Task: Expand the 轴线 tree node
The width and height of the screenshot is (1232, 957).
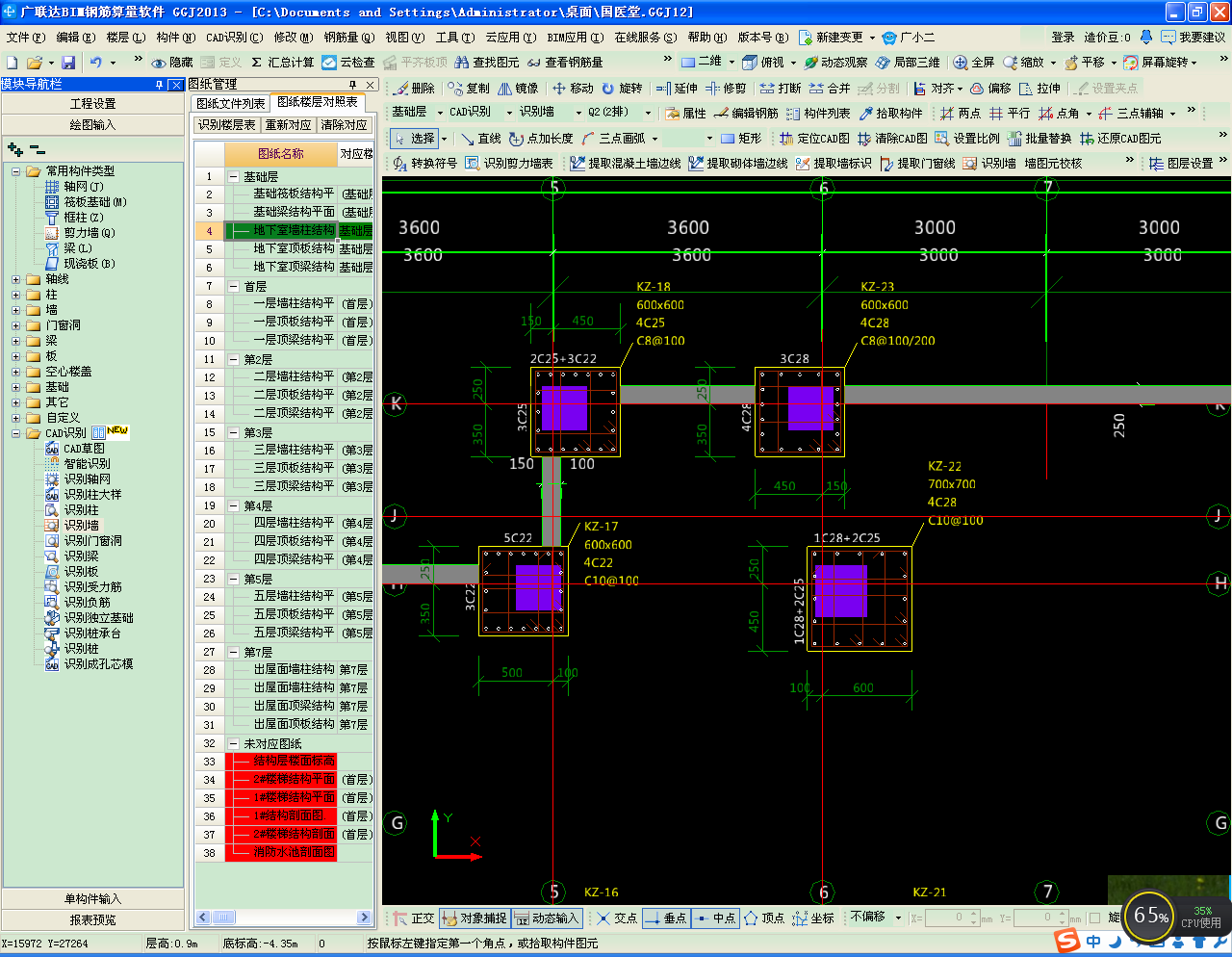Action: (x=16, y=279)
